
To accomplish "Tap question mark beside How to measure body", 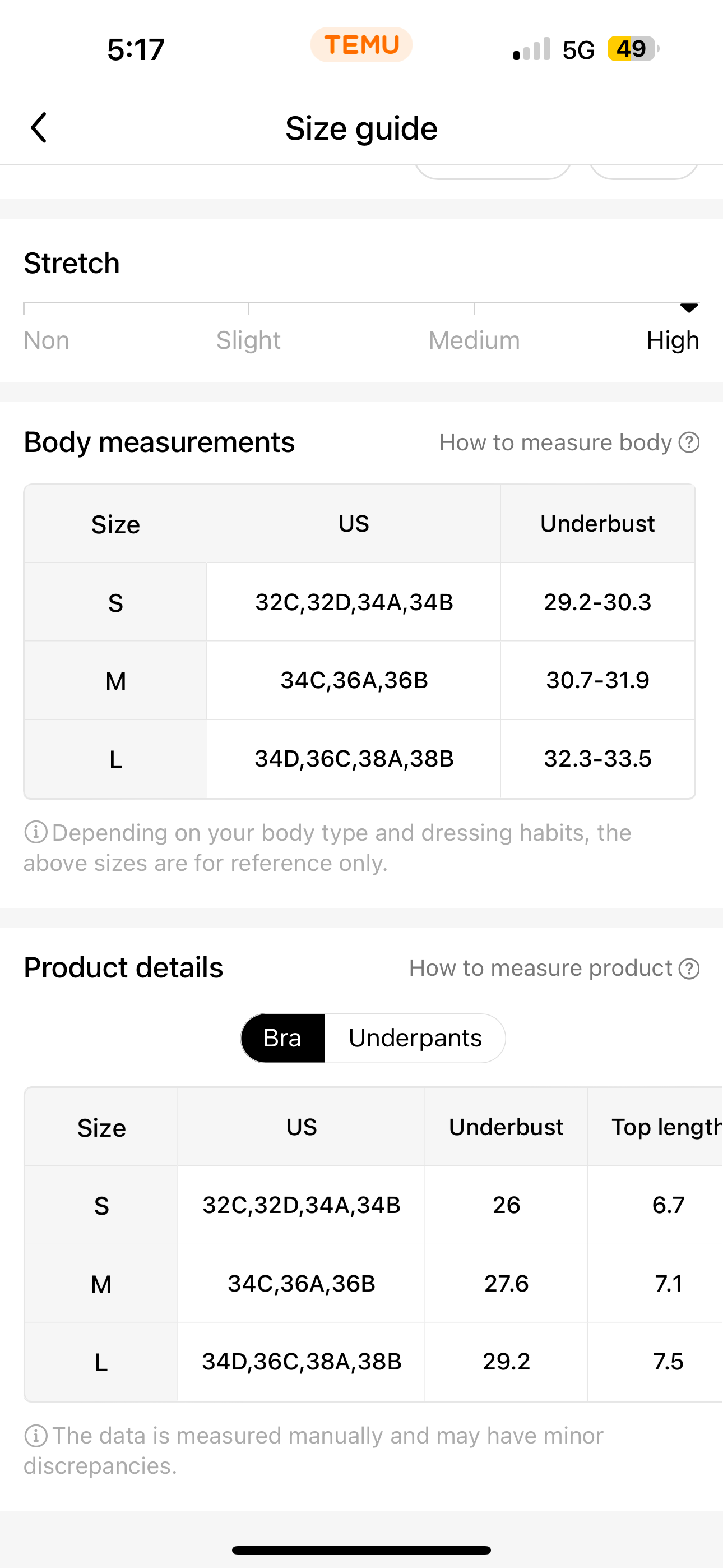I will click(689, 442).
